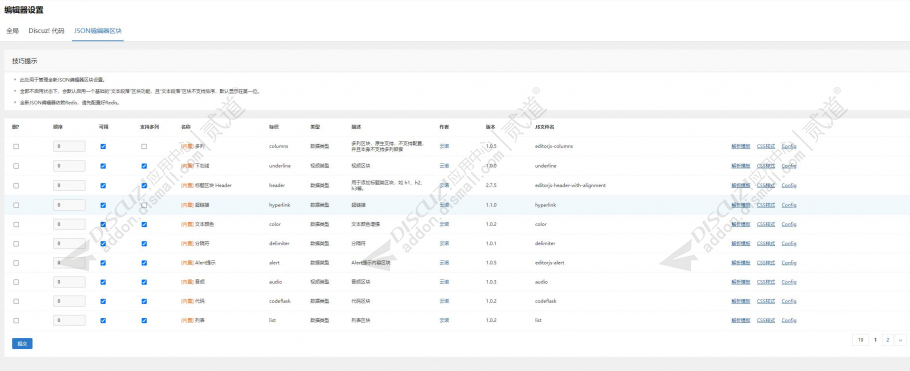Open the 全局 tab

[x=13, y=31]
